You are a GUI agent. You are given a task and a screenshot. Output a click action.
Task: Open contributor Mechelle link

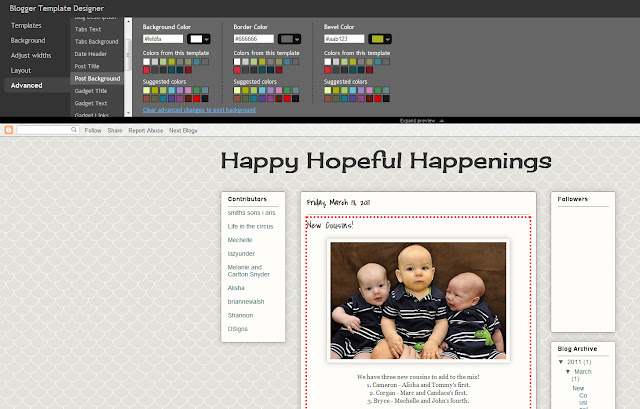coord(240,240)
